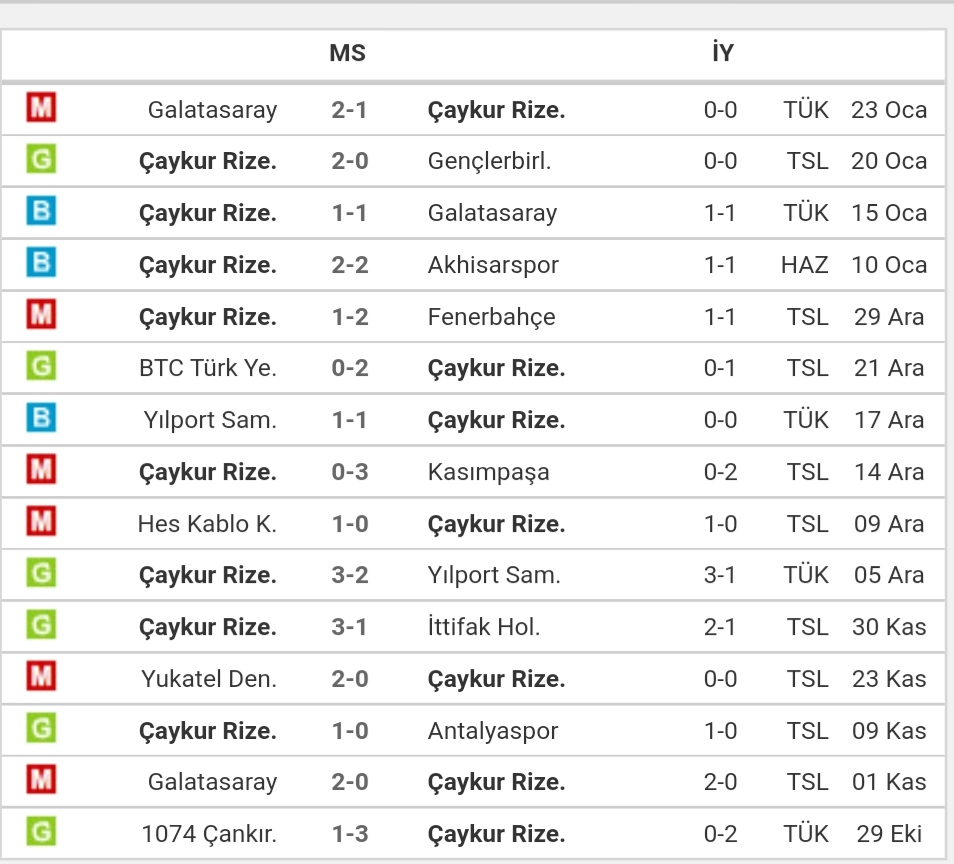This screenshot has height=864, width=954.
Task: Click the green G icon beside Gençlerbirl. match
Action: 41,159
